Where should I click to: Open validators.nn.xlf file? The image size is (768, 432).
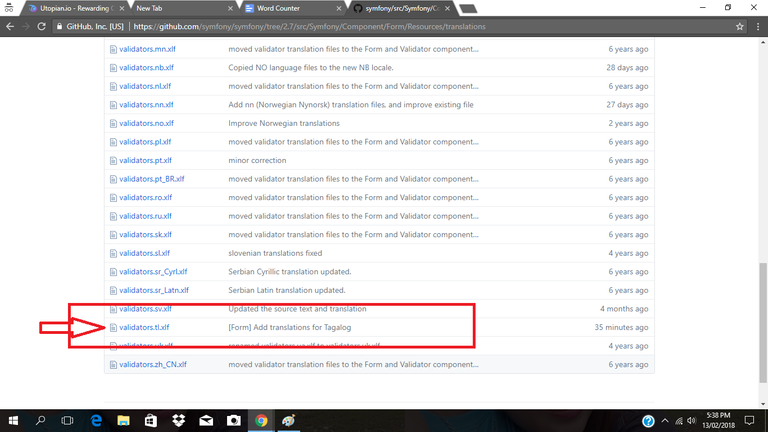[x=146, y=105]
